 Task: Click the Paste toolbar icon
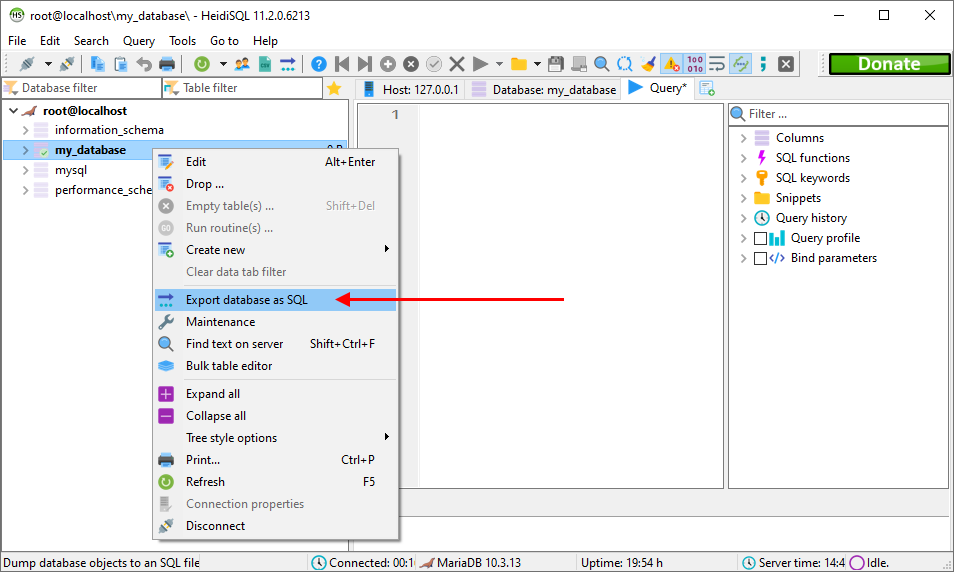(x=120, y=64)
